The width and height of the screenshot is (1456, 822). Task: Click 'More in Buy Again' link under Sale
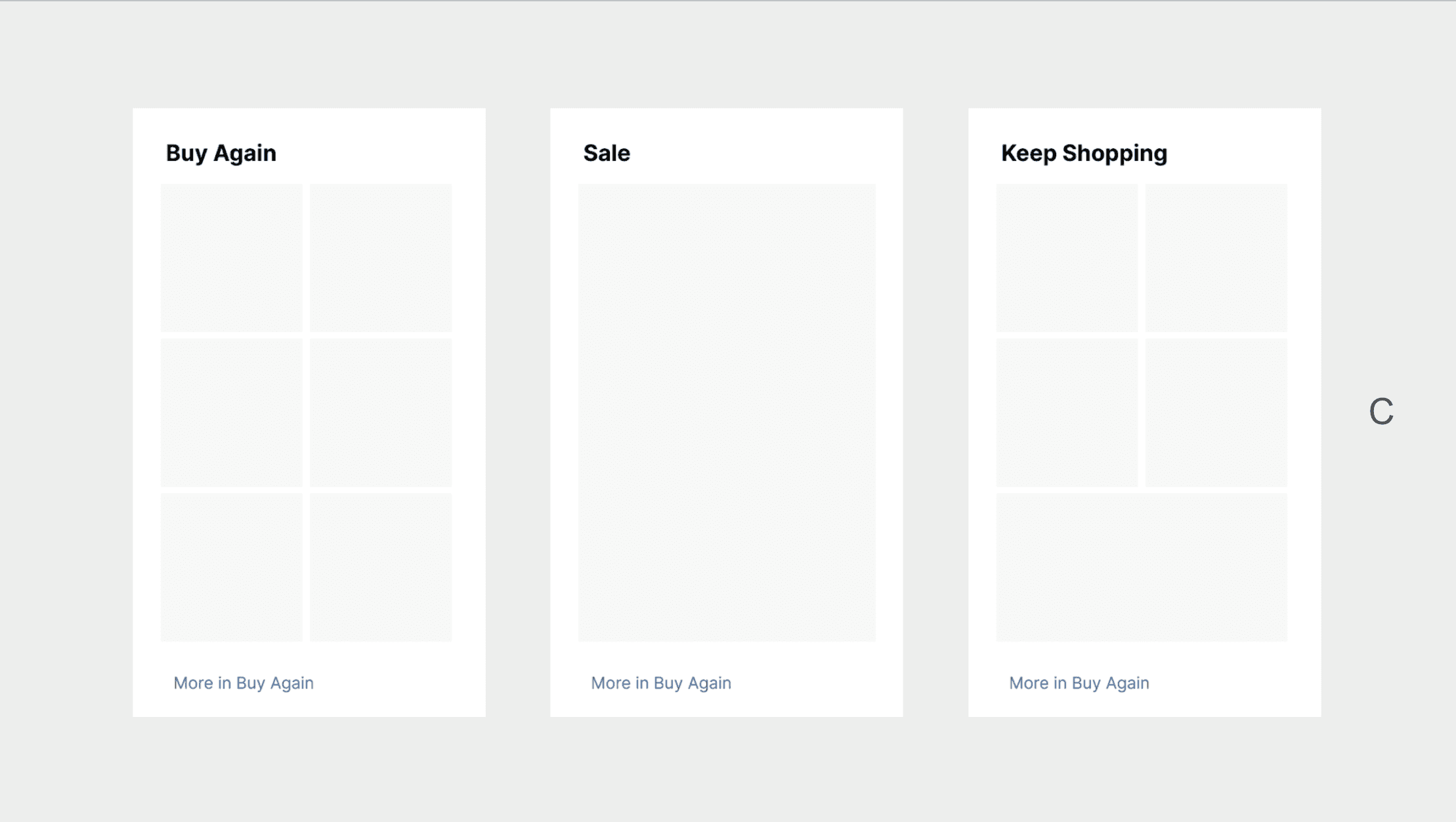coord(661,683)
